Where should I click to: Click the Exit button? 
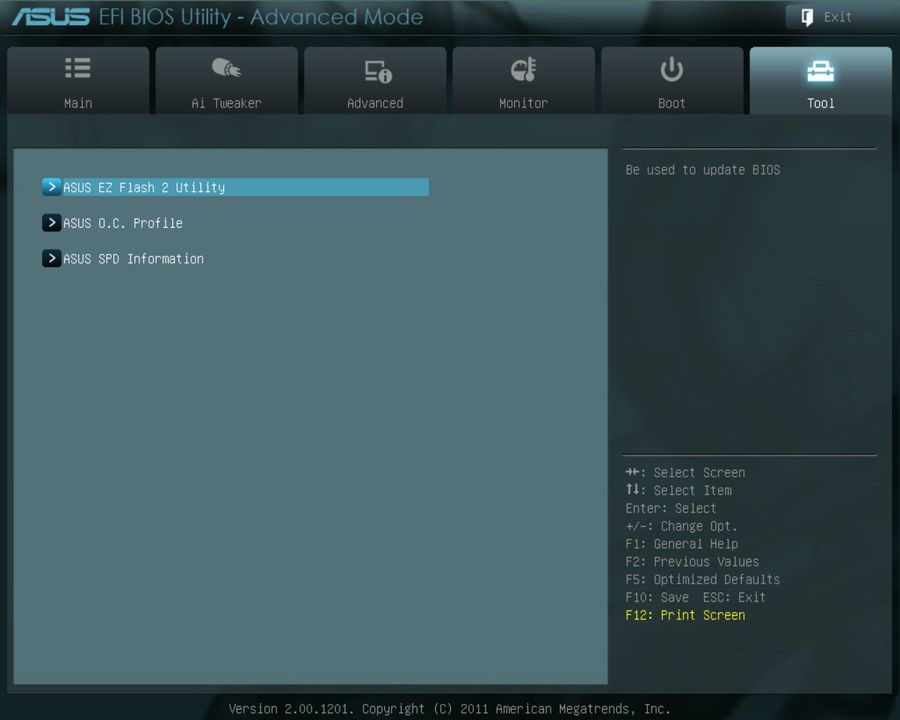837,16
